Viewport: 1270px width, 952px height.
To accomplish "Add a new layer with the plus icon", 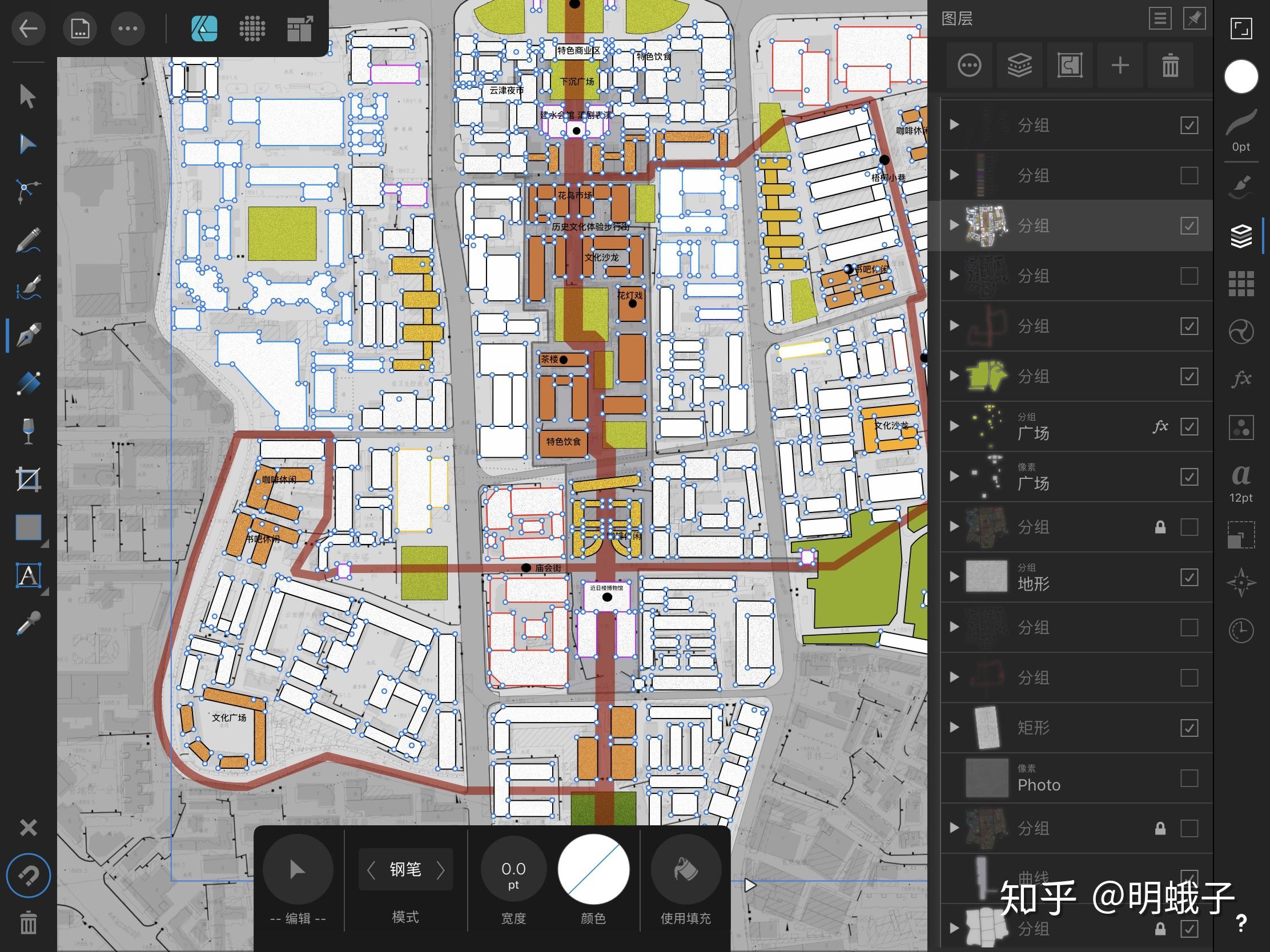I will (1120, 66).
